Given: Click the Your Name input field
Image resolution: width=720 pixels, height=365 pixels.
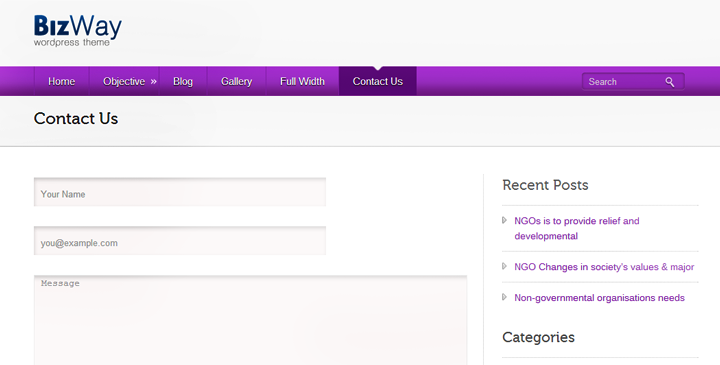Looking at the screenshot, I should (x=180, y=192).
